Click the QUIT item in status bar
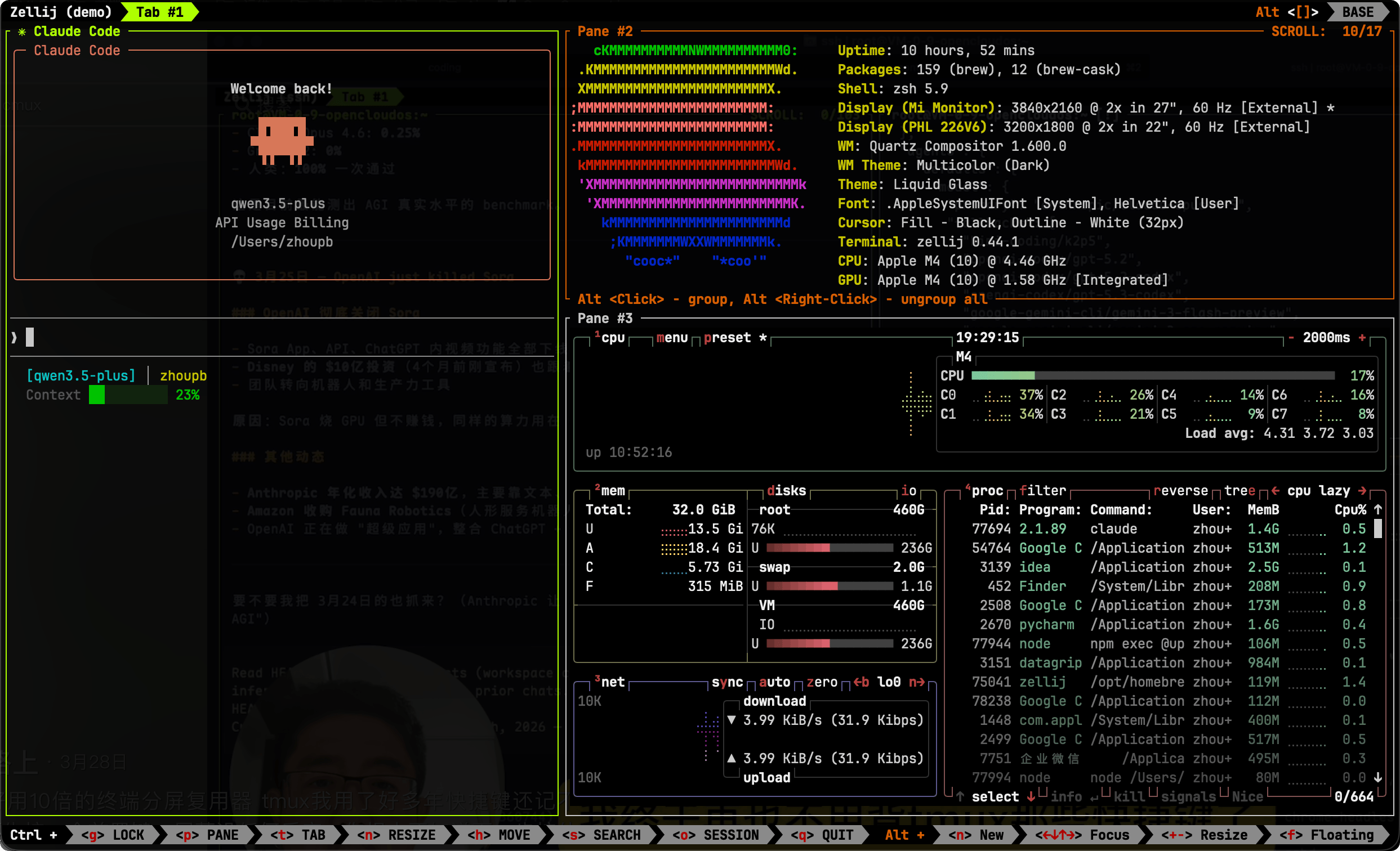 [822, 835]
